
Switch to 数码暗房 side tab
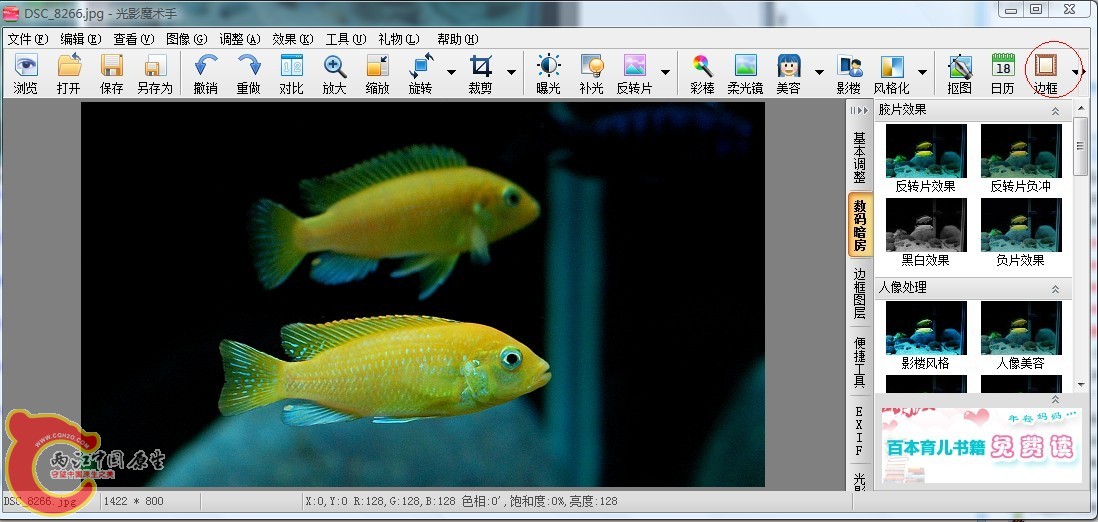(860, 225)
